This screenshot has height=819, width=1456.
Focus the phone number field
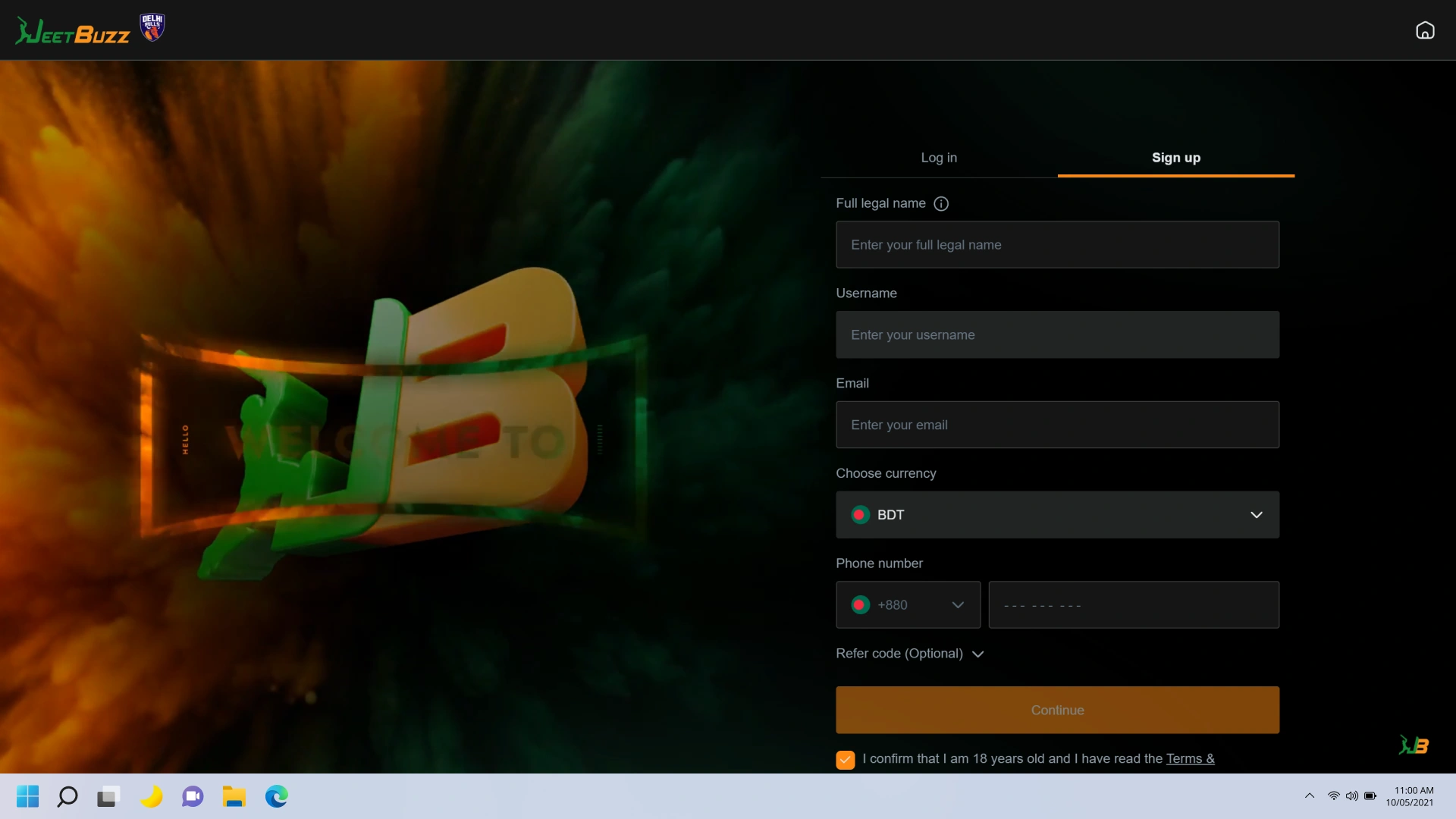(x=1134, y=605)
